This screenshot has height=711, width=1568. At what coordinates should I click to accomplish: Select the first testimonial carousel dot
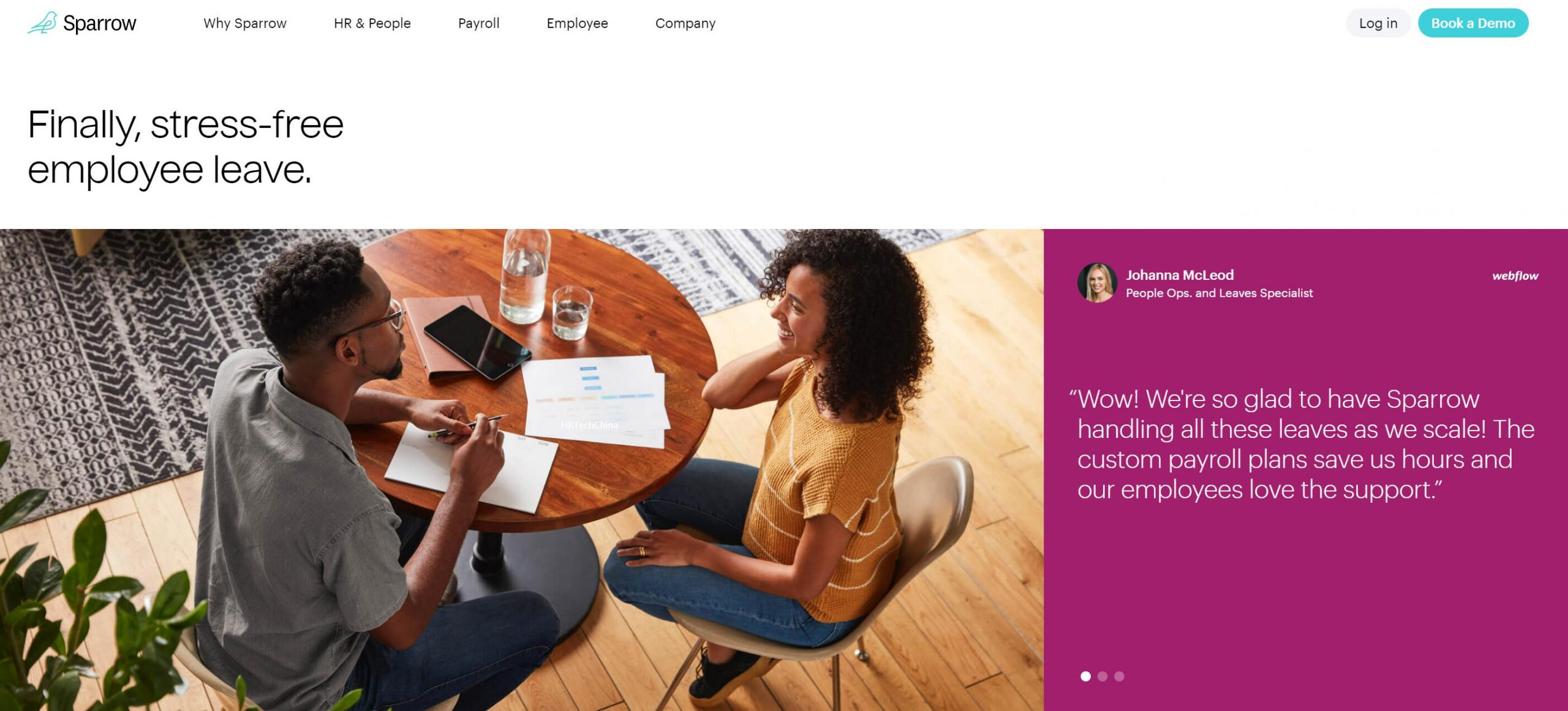[x=1085, y=676]
